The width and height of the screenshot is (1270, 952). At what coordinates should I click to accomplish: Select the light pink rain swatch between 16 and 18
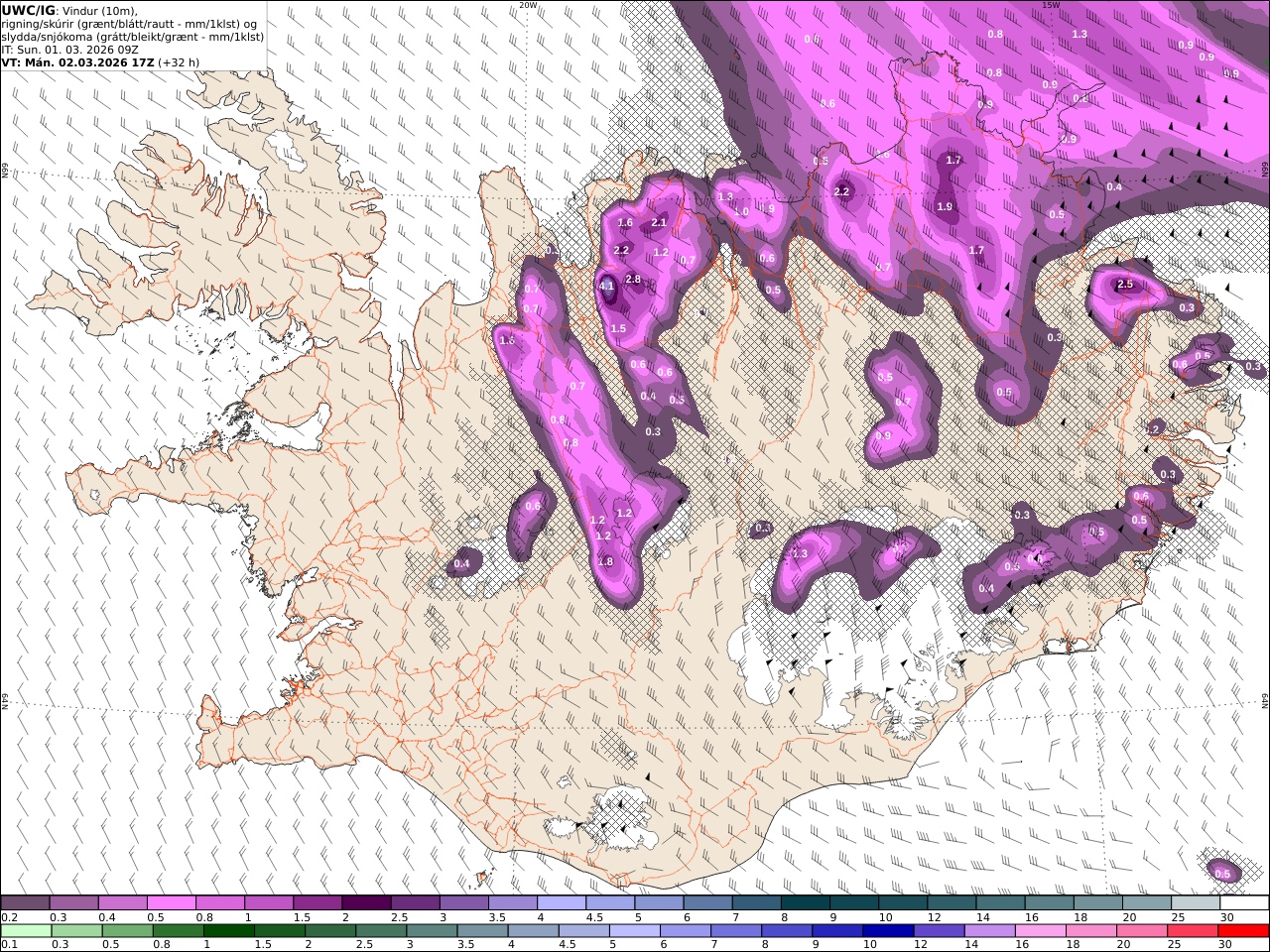(x=1040, y=930)
